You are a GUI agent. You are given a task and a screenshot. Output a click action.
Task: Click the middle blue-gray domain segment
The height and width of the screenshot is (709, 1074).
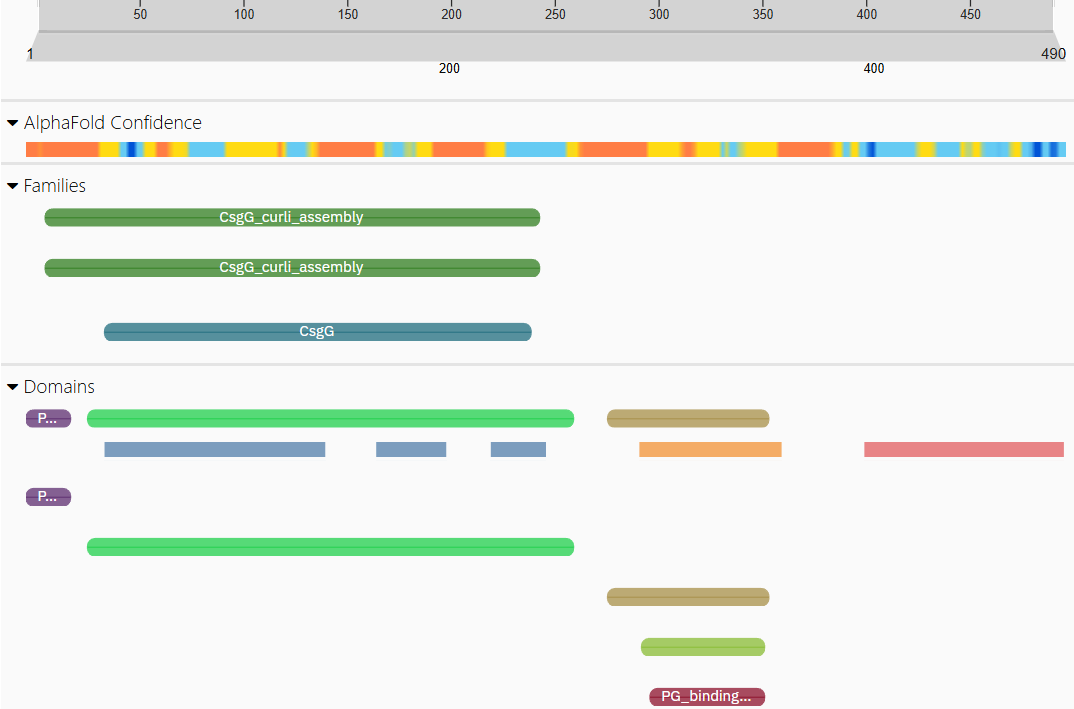click(411, 449)
